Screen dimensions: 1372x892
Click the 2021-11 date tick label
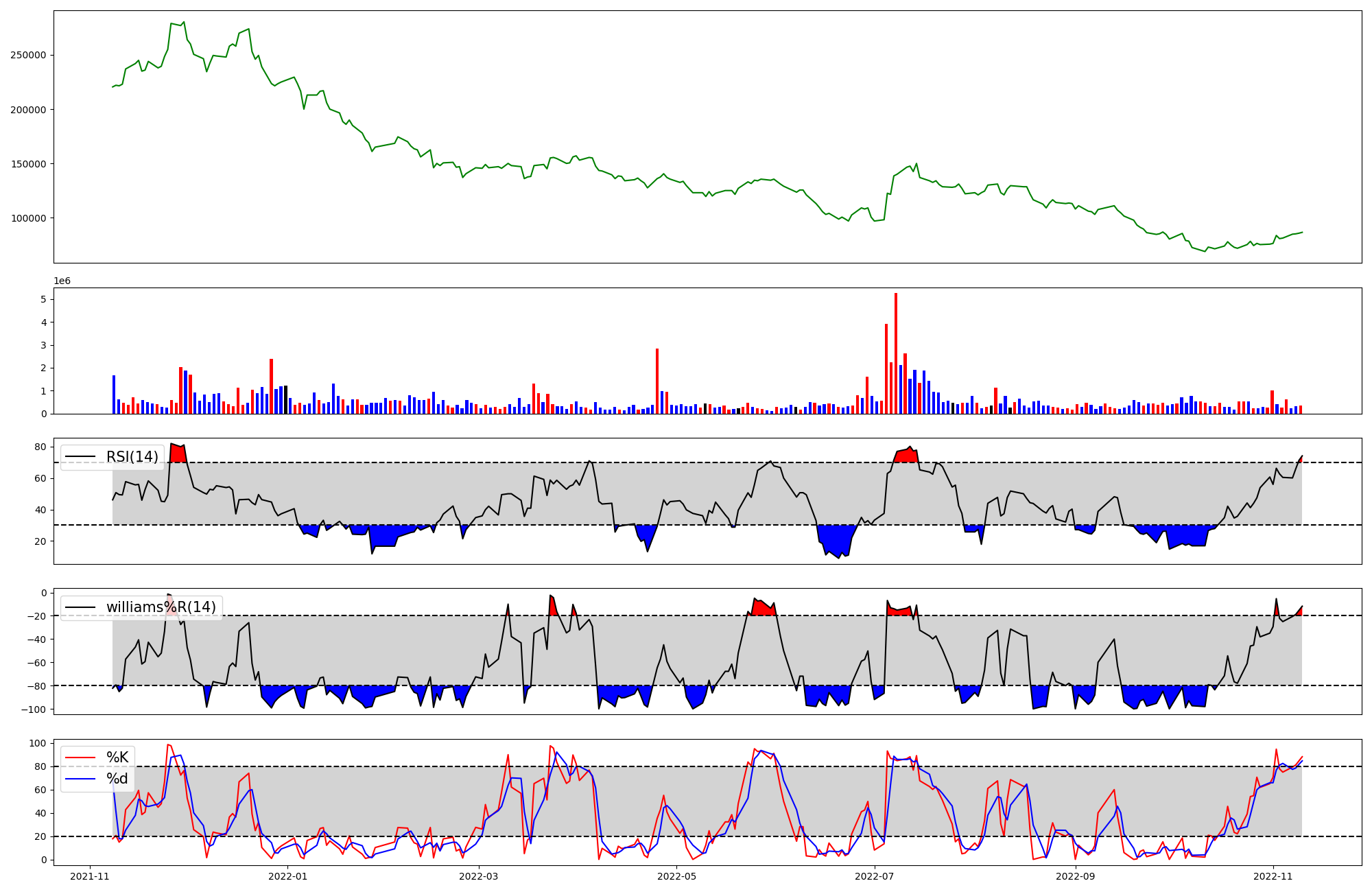(x=90, y=876)
